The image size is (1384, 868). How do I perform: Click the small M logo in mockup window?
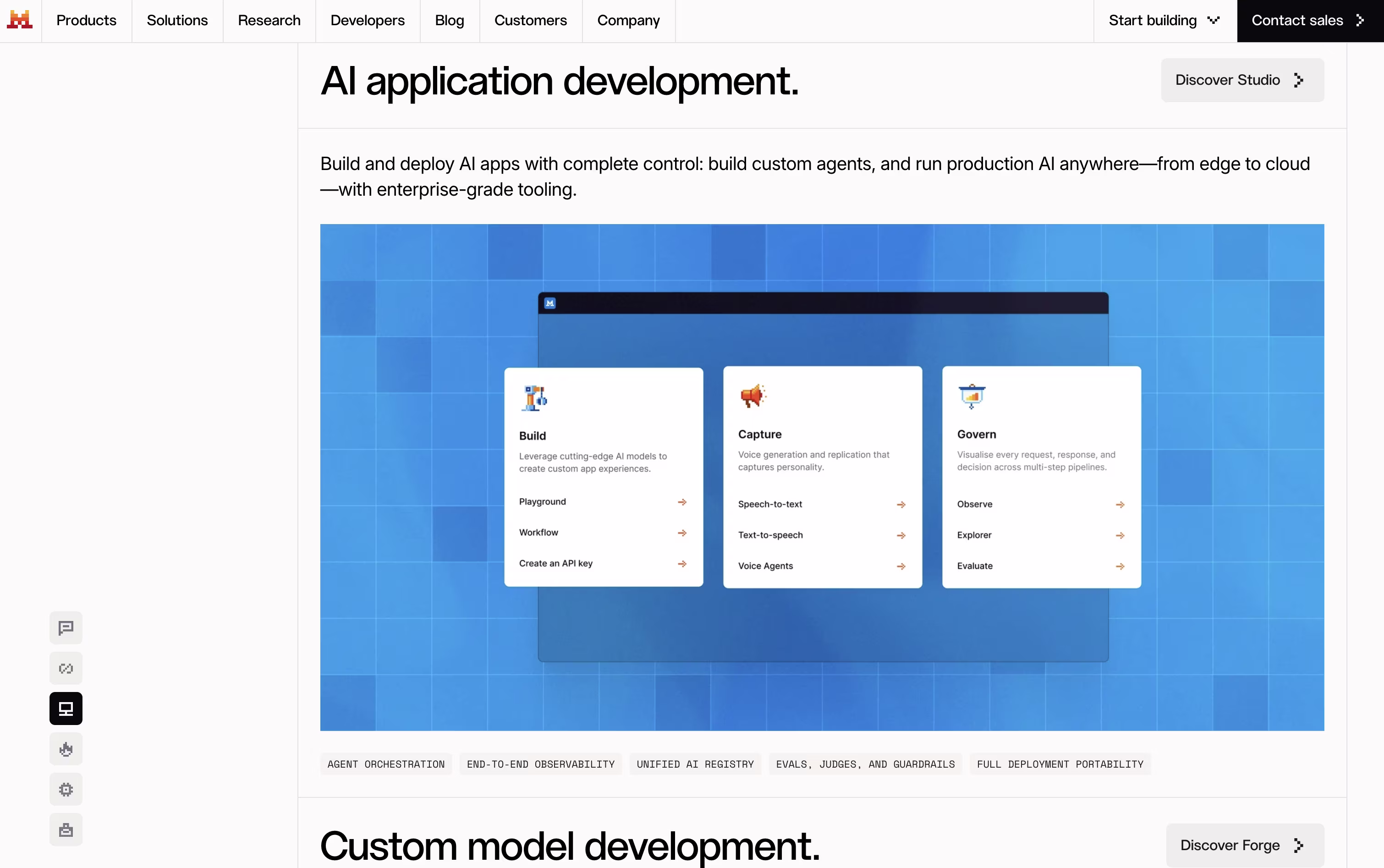[550, 303]
